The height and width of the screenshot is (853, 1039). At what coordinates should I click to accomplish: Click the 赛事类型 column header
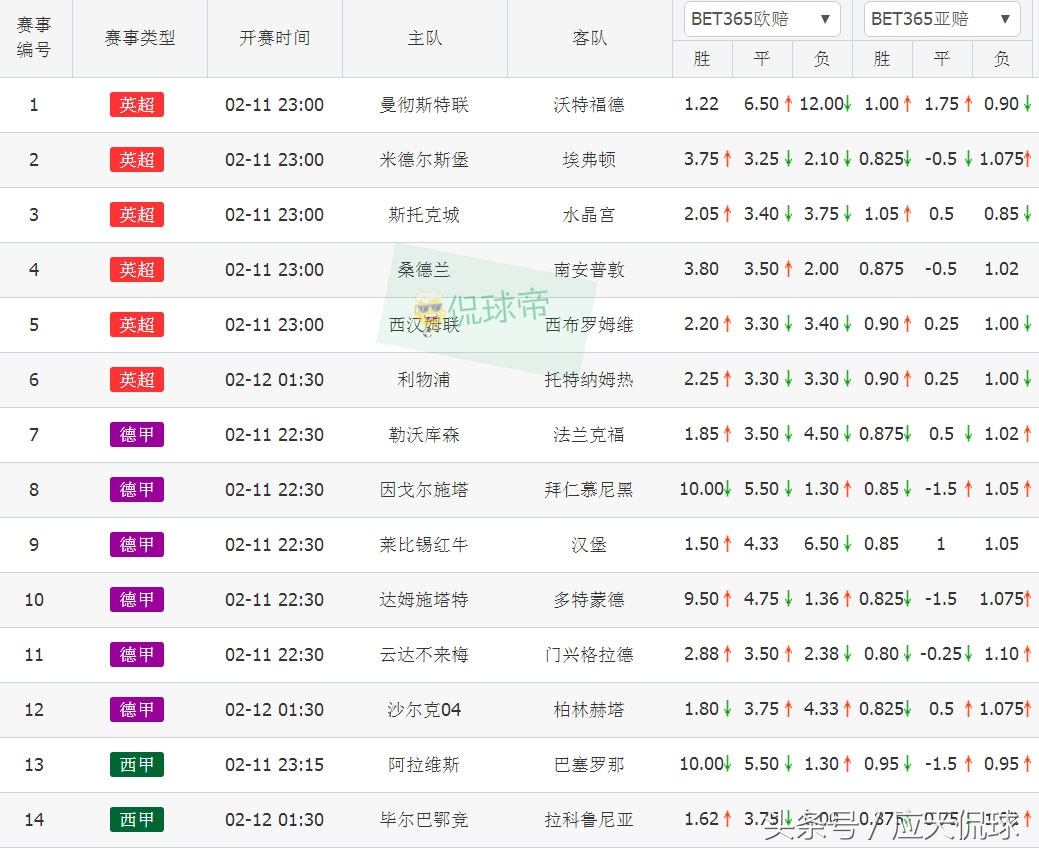click(141, 38)
